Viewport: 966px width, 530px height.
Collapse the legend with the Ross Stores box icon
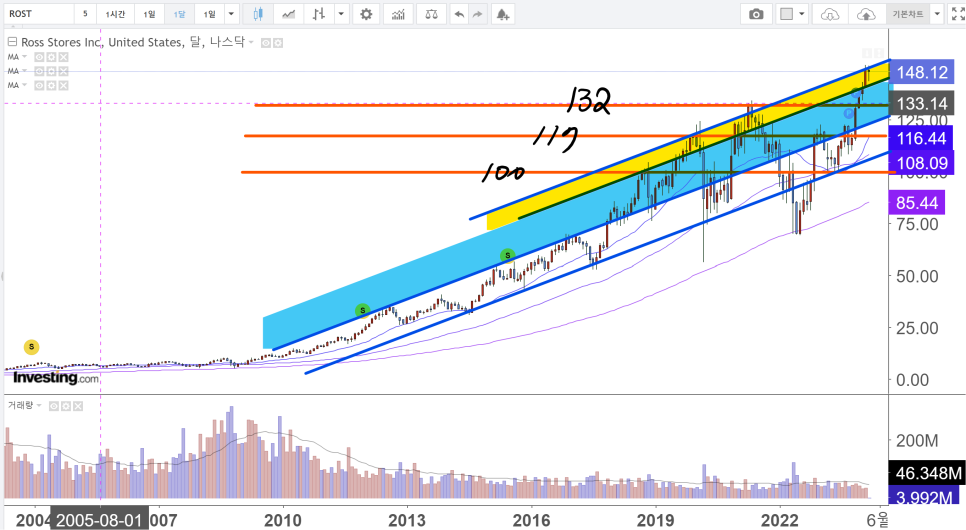point(12,42)
